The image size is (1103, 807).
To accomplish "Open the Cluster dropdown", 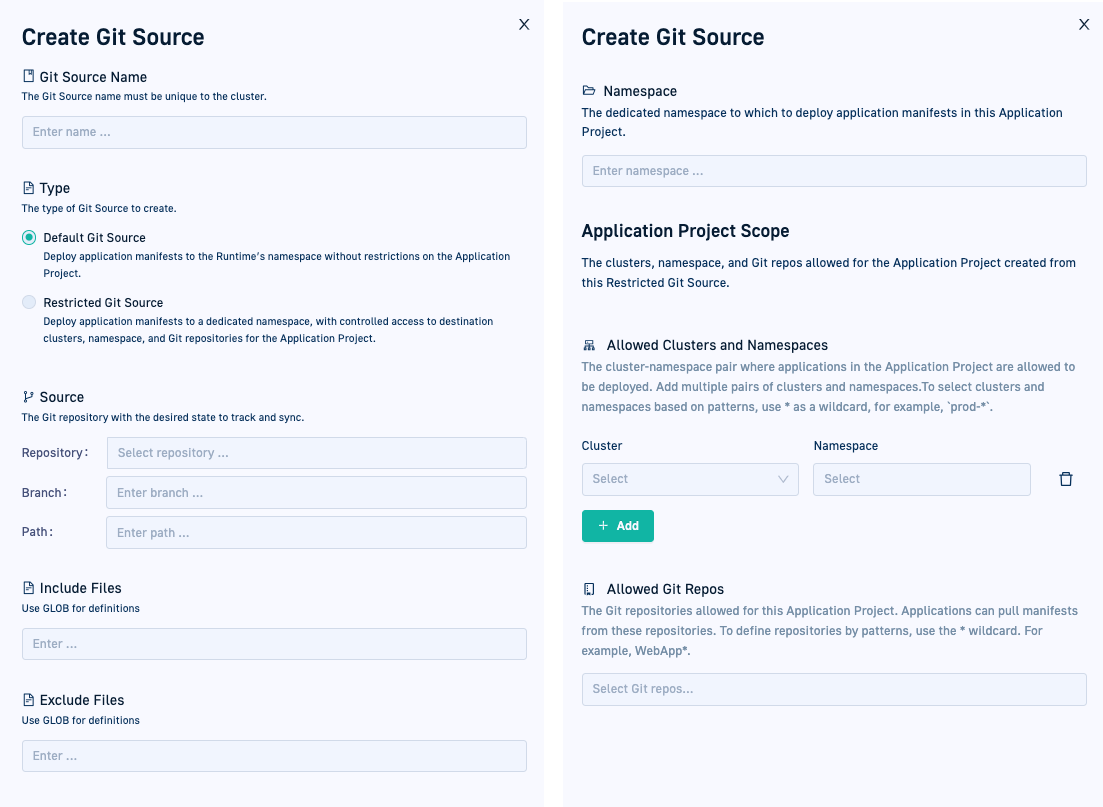I will tap(690, 479).
